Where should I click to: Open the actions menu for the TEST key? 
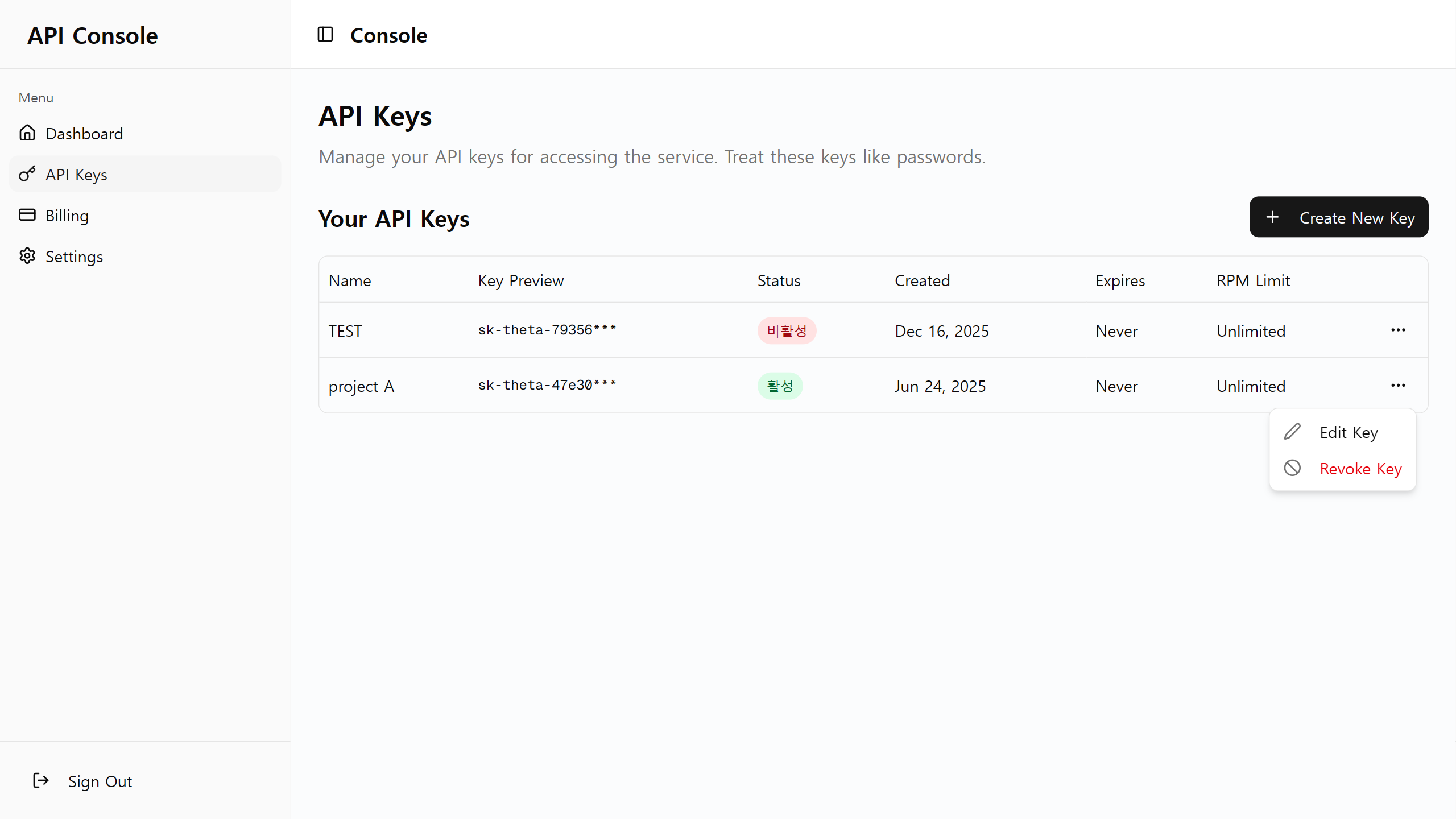1399,330
